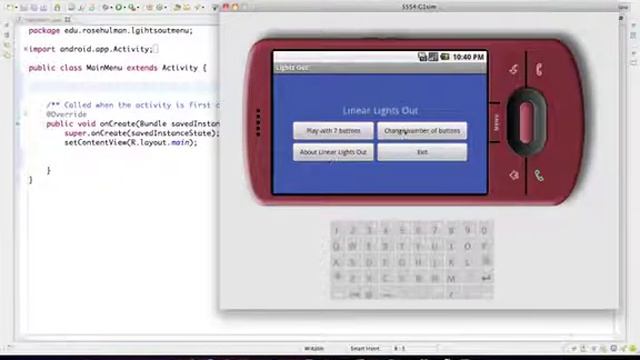Screen dimensions: 640x360
Task: Click the Eclipse New file toolbar icon
Action: point(9,7)
